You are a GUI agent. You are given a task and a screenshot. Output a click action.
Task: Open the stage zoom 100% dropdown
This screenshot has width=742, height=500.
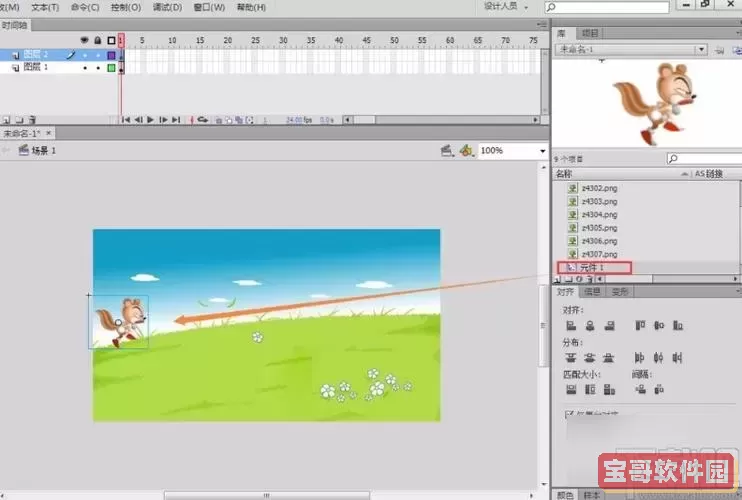pos(543,151)
